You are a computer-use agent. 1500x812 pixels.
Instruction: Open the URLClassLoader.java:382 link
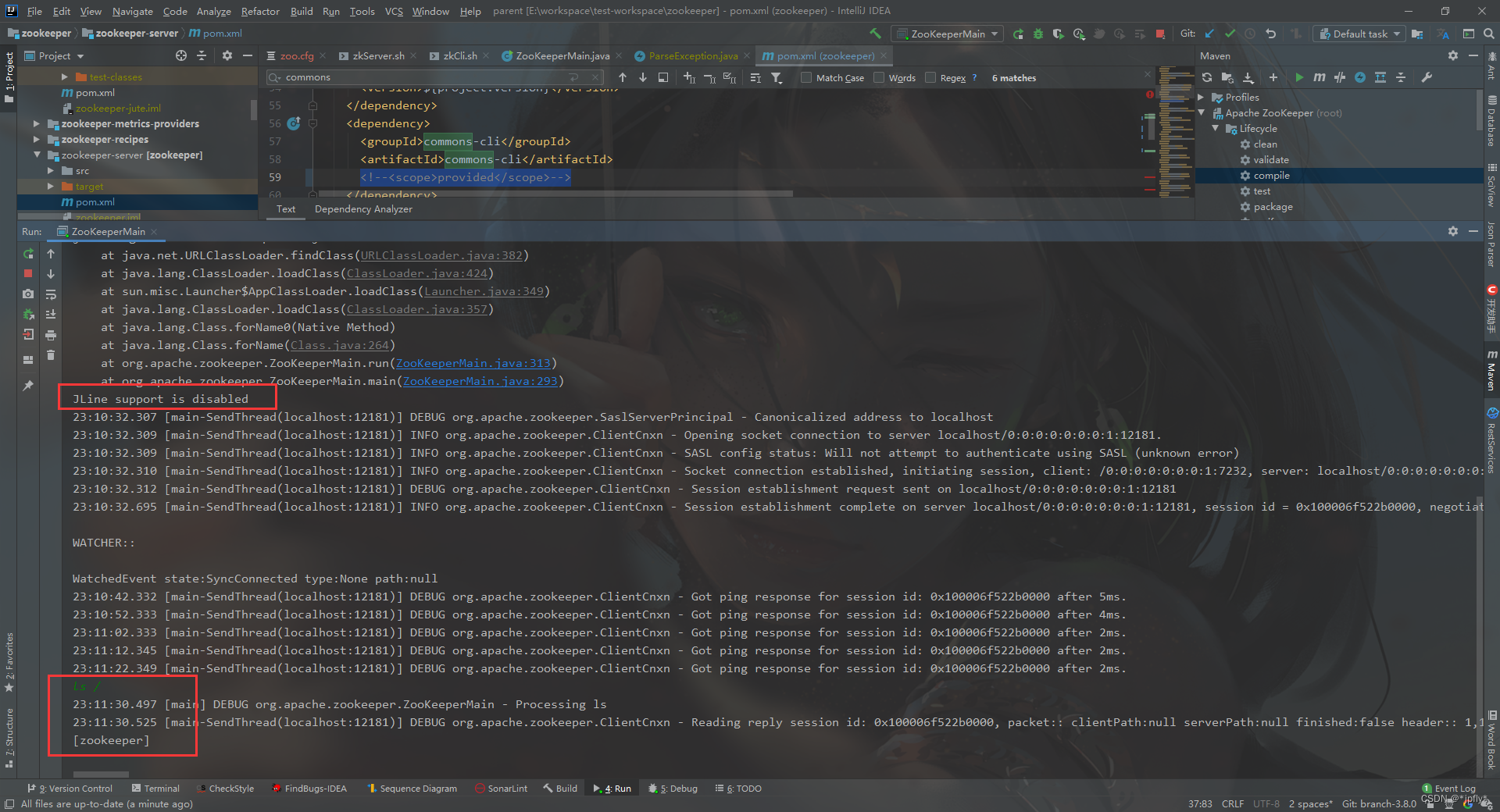coord(441,255)
